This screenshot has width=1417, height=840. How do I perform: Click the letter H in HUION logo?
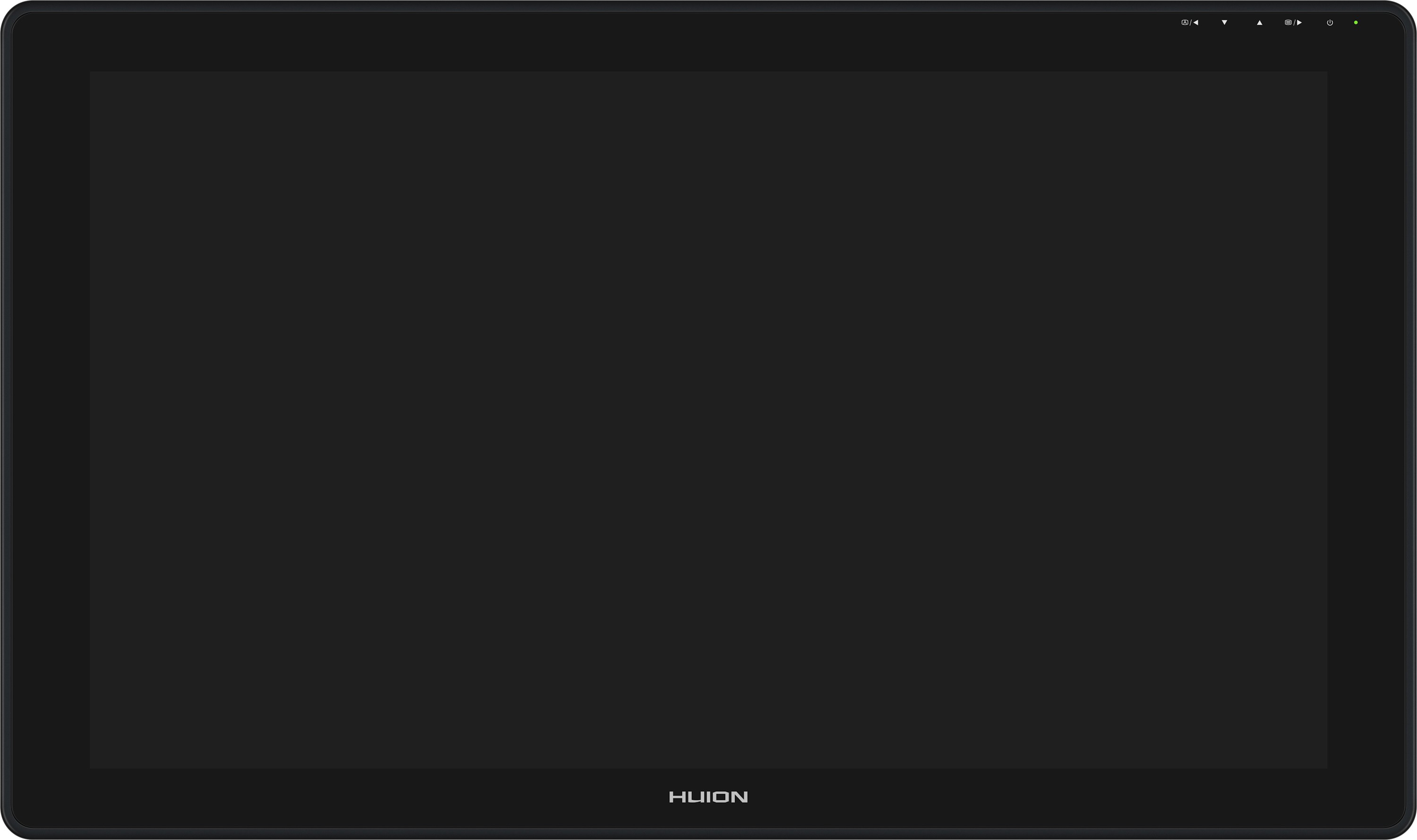(678, 797)
